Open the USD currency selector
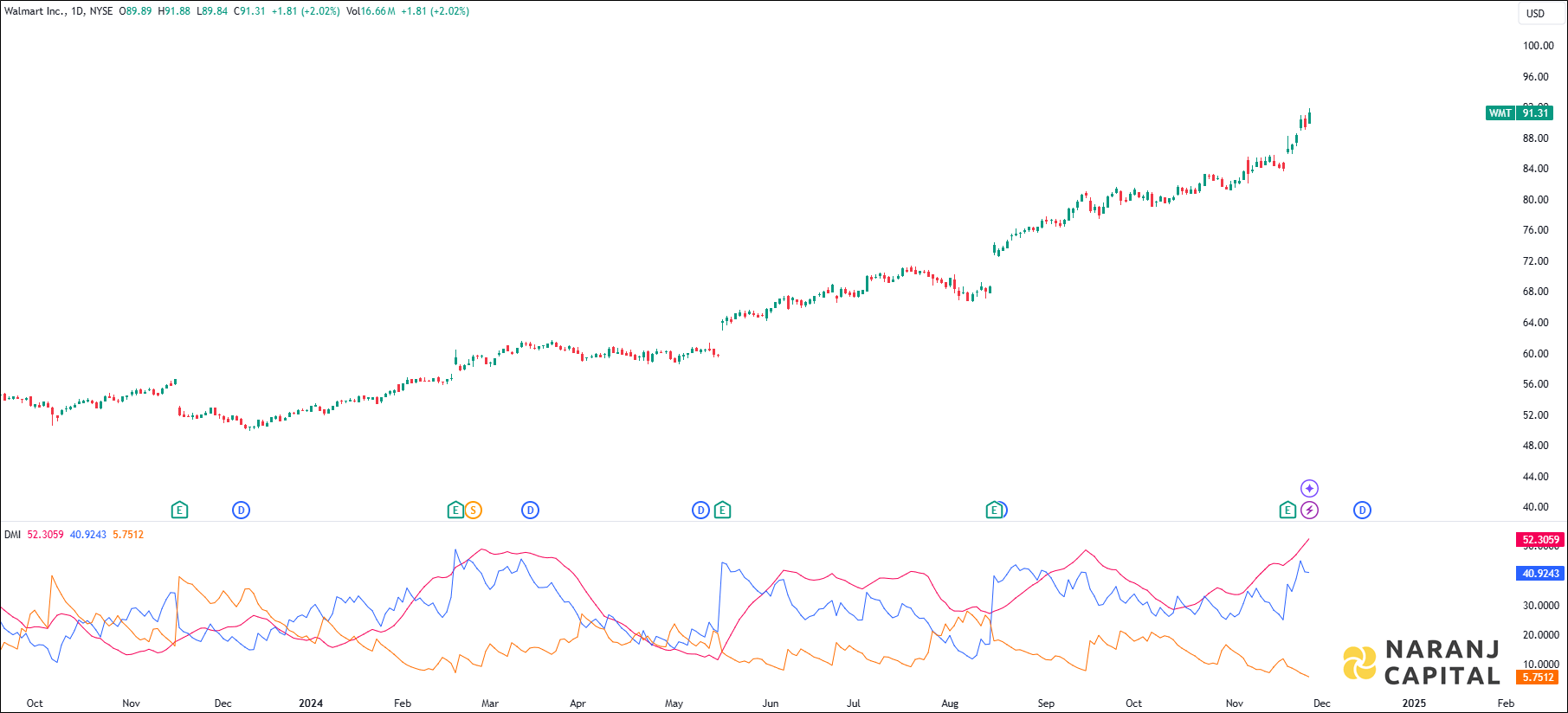This screenshot has height=713, width=1568. [1535, 14]
